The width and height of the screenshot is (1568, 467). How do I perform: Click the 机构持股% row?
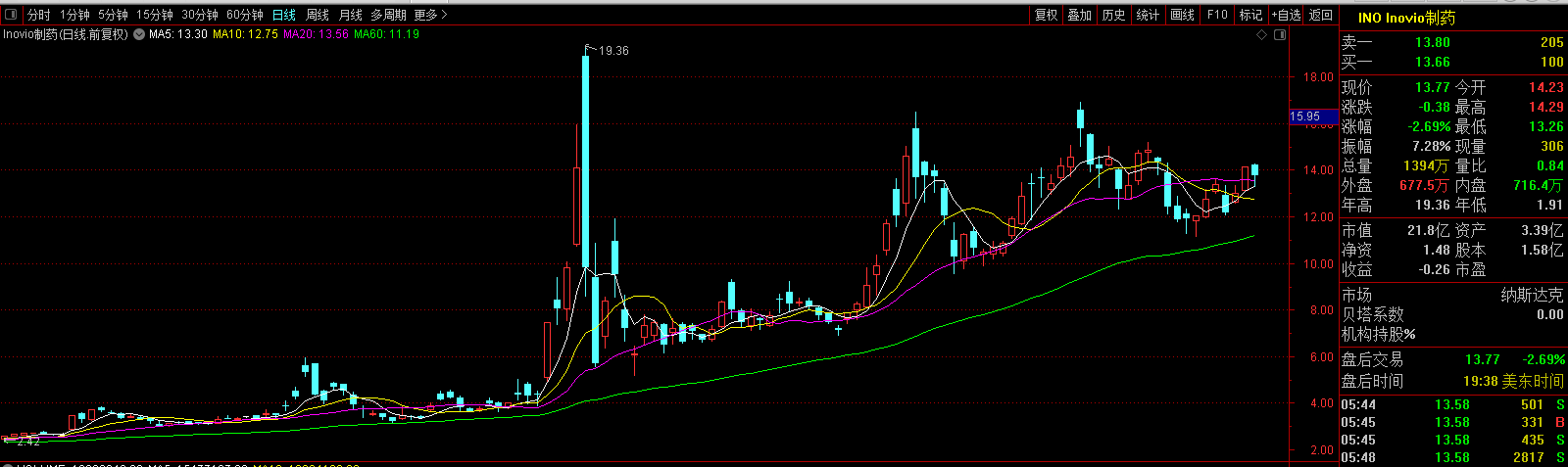(1453, 334)
